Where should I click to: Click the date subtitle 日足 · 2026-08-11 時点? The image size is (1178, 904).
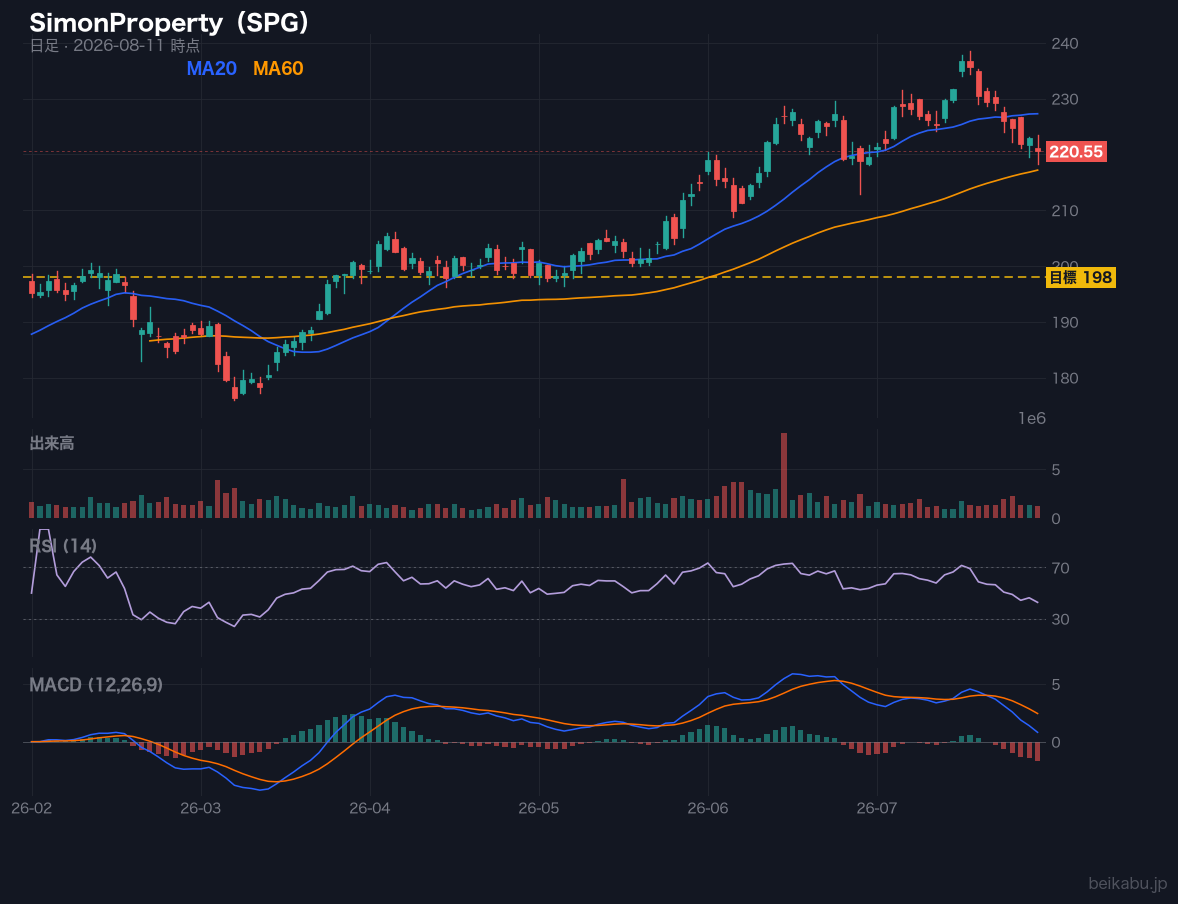tap(115, 46)
